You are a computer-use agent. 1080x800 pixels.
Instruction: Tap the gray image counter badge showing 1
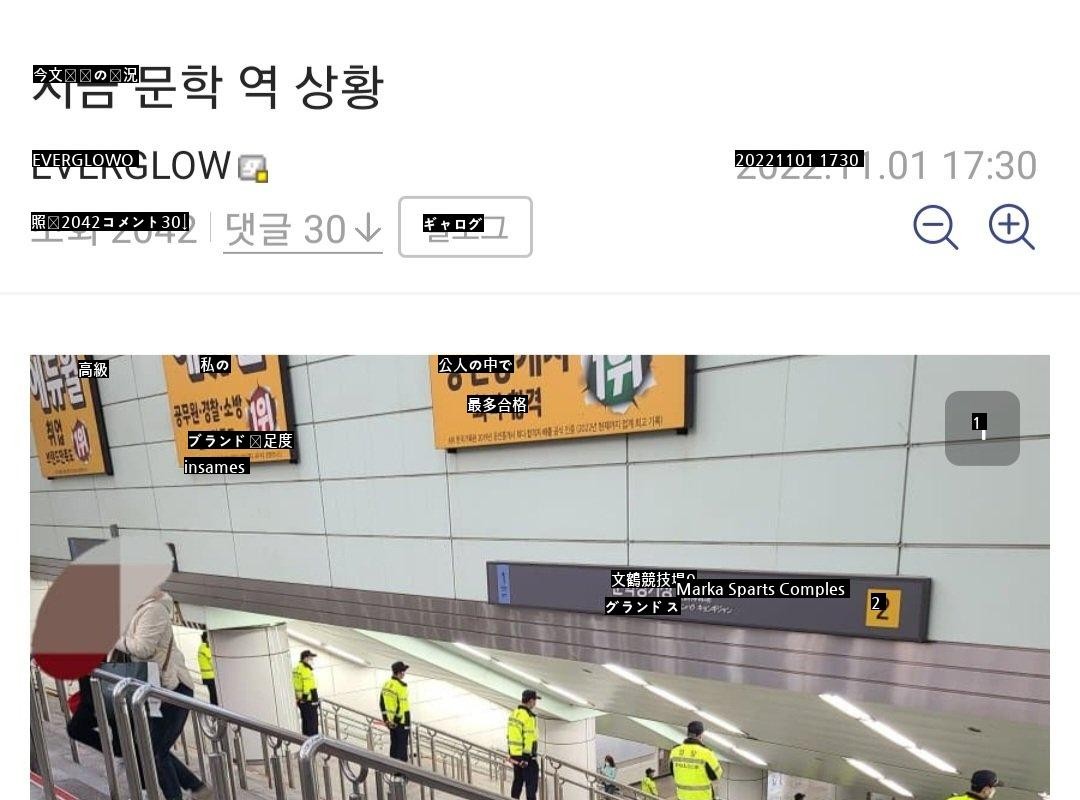click(x=982, y=428)
